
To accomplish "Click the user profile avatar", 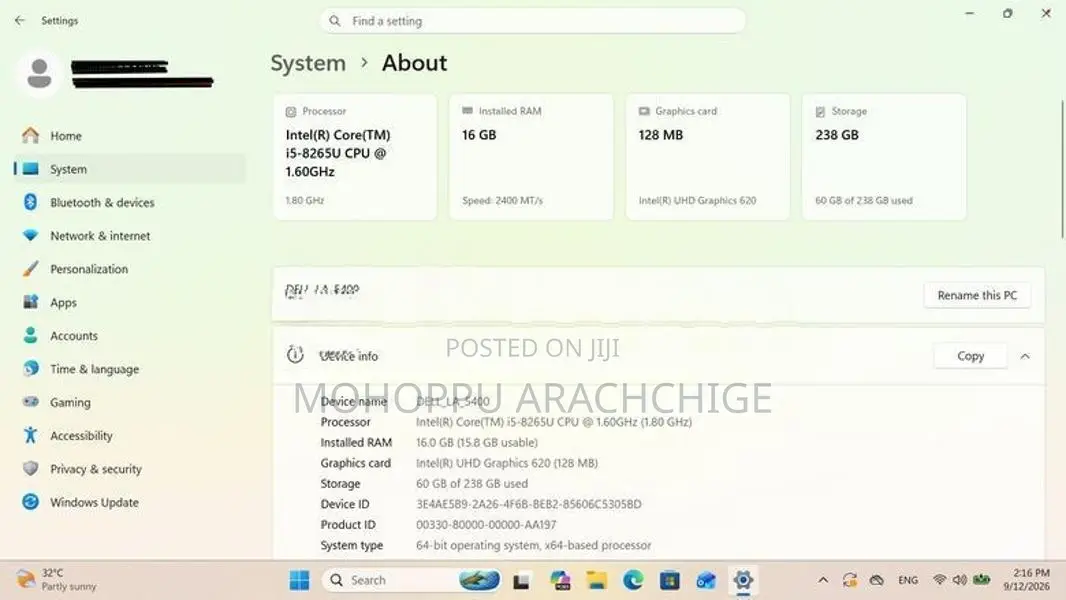I will click(39, 73).
